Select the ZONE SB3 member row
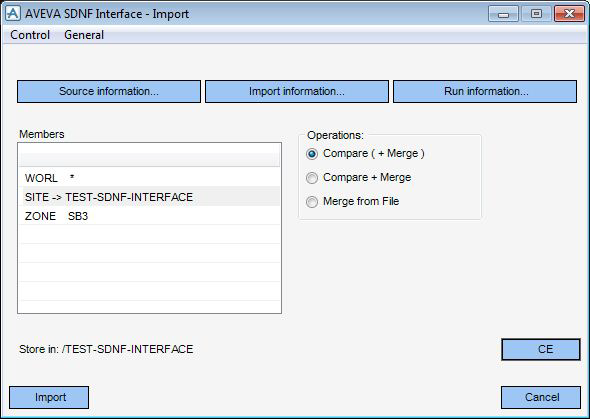 [149, 216]
